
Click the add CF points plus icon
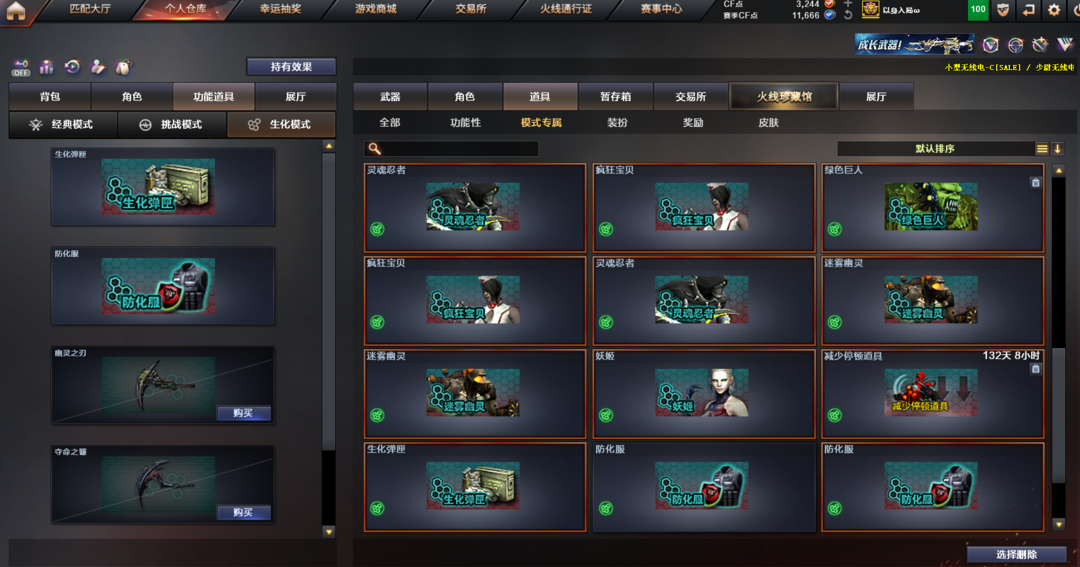point(848,3)
